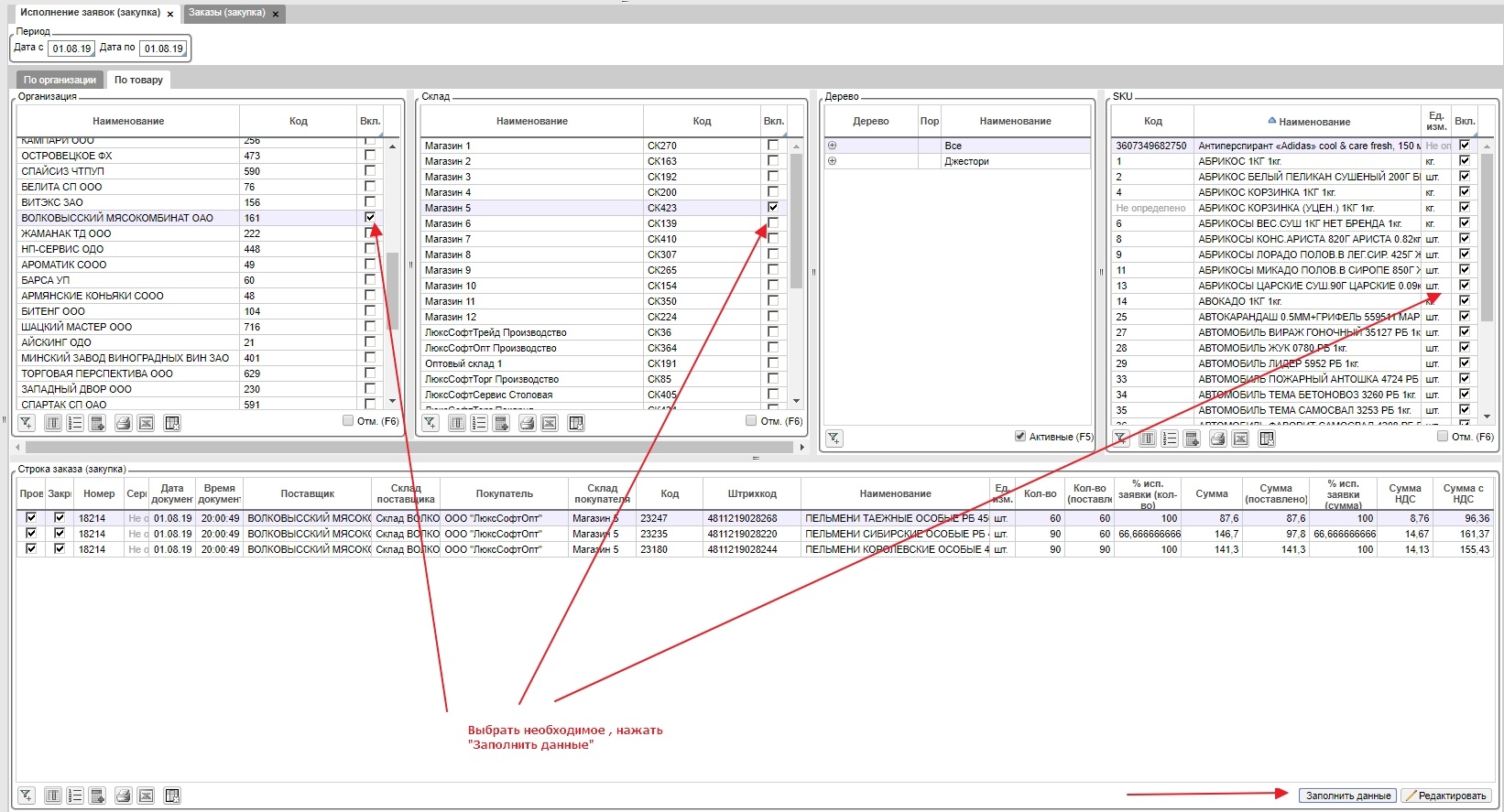Click the filter icon under Организация panel

tap(27, 423)
